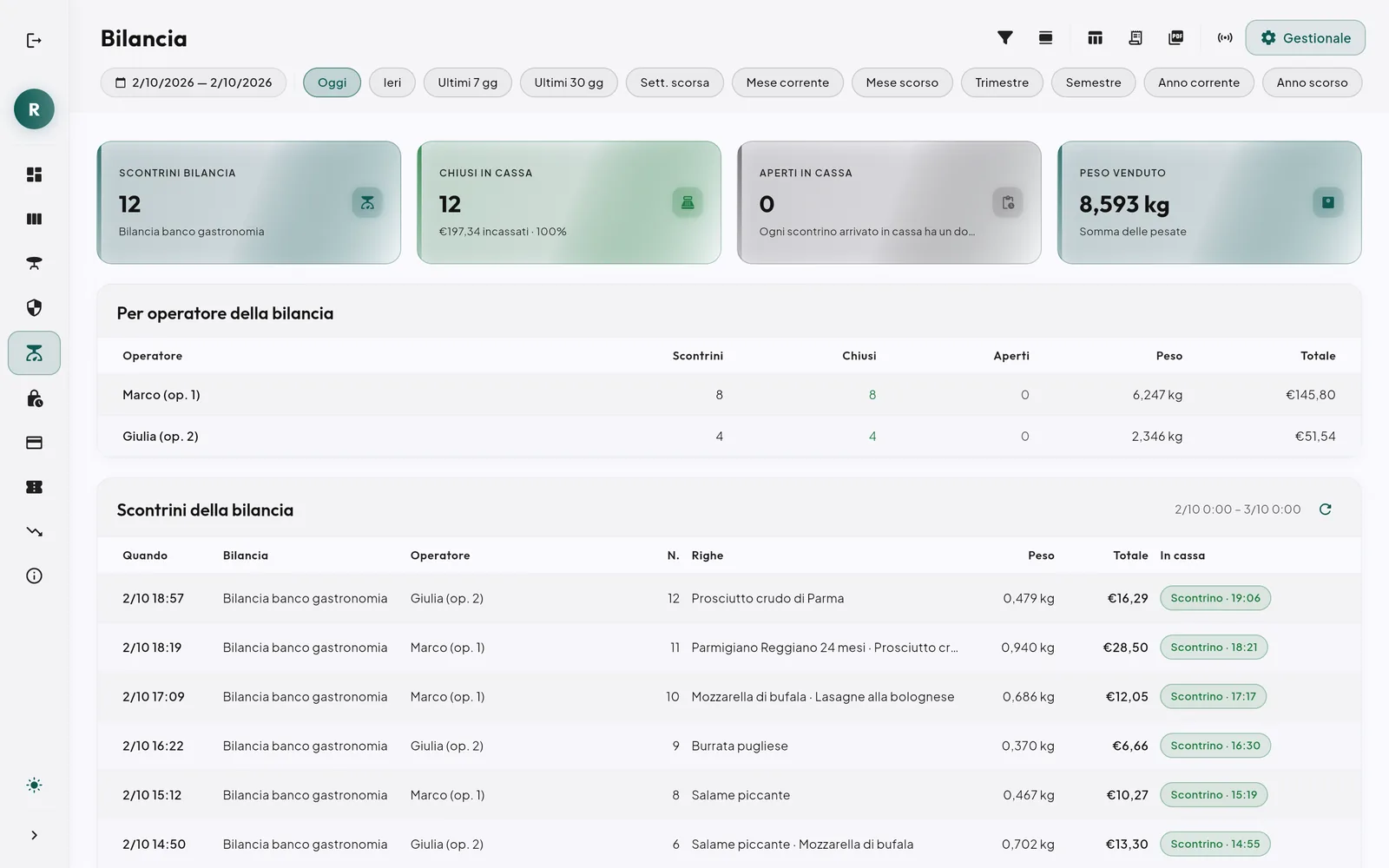Click the Marco (op. 1) operator row name
This screenshot has height=868, width=1389.
(x=161, y=395)
